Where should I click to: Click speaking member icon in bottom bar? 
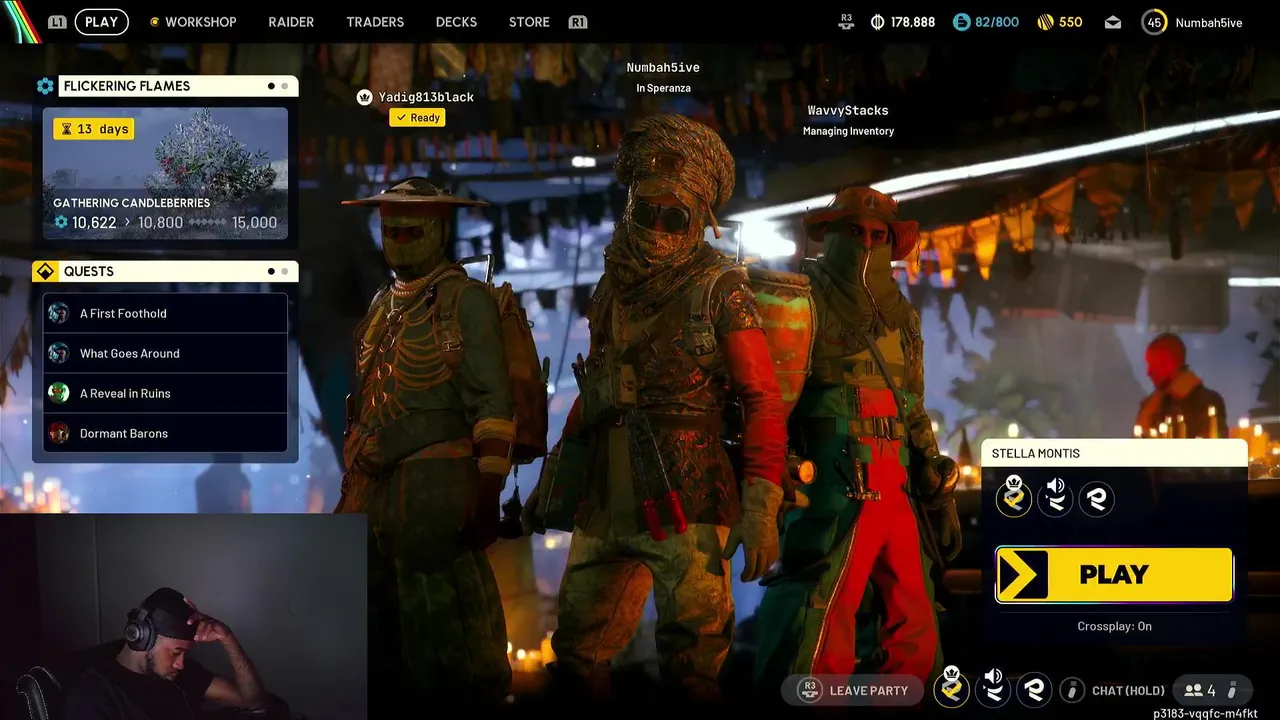coord(993,688)
